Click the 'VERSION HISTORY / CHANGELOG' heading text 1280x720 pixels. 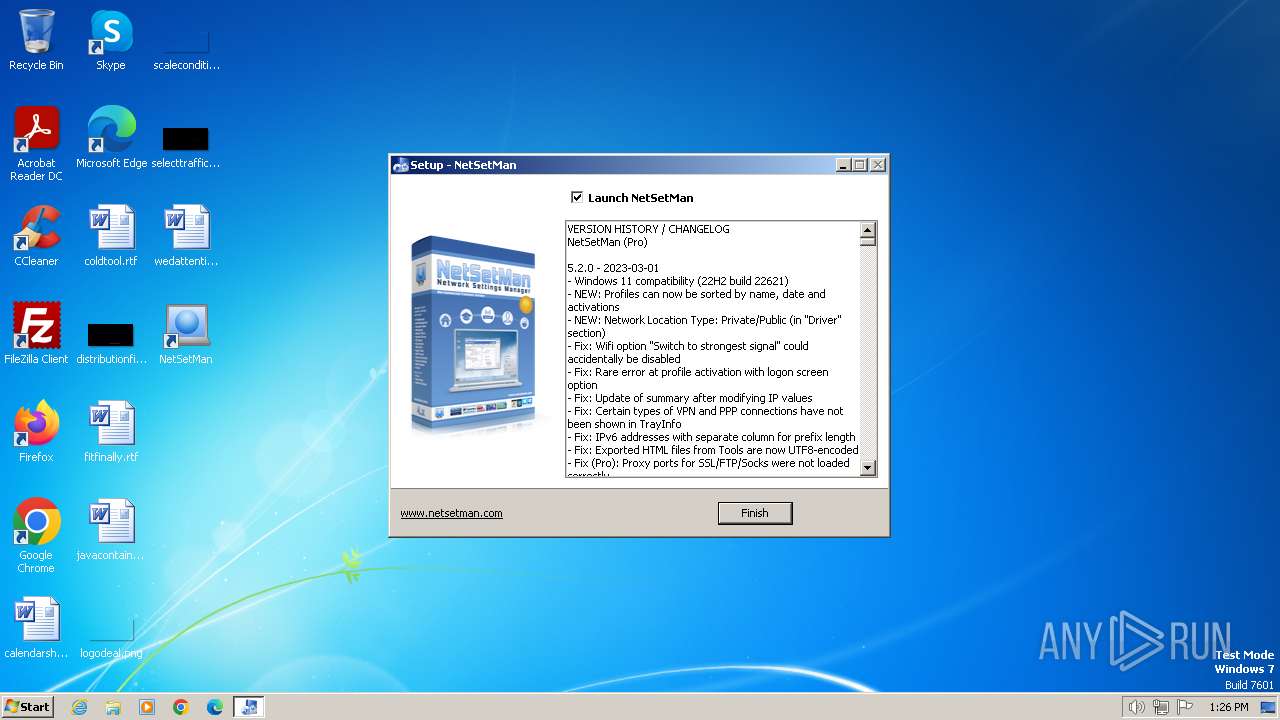tap(648, 229)
